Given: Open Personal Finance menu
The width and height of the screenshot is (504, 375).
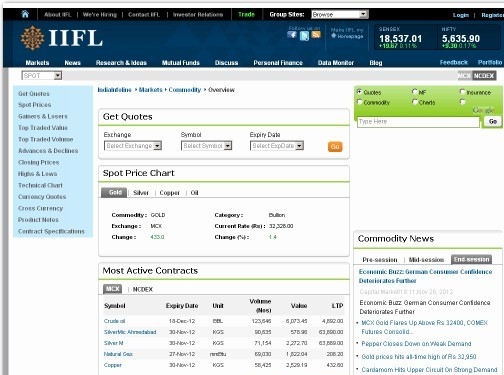Looking at the screenshot, I should point(278,63).
